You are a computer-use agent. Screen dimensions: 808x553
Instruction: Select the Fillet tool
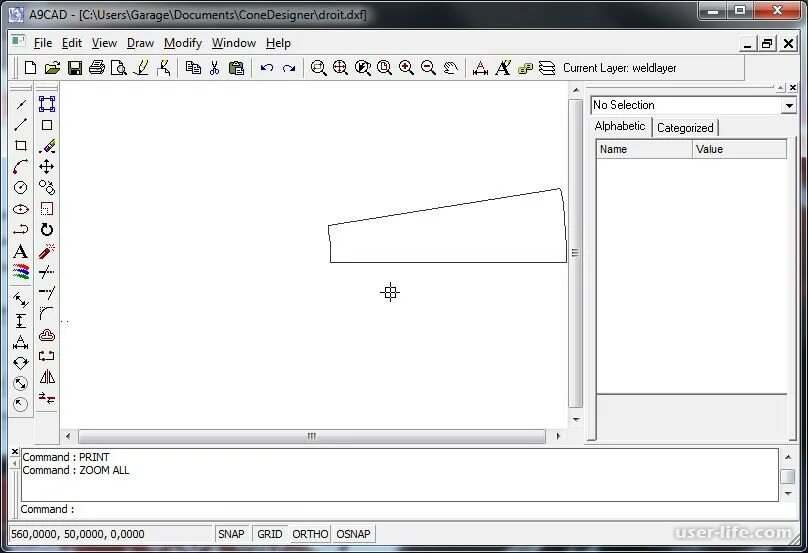47,313
